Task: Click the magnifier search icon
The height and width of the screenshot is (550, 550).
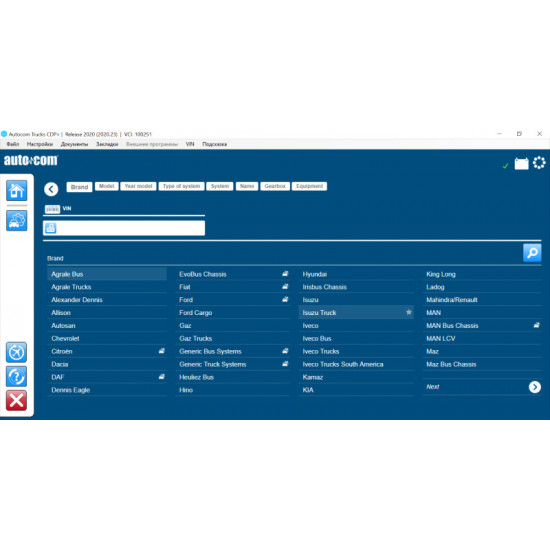Action: (532, 253)
